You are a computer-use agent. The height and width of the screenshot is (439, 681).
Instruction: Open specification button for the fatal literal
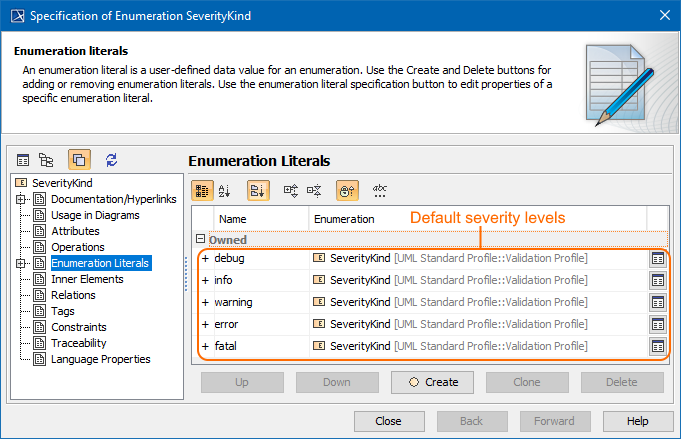point(657,346)
